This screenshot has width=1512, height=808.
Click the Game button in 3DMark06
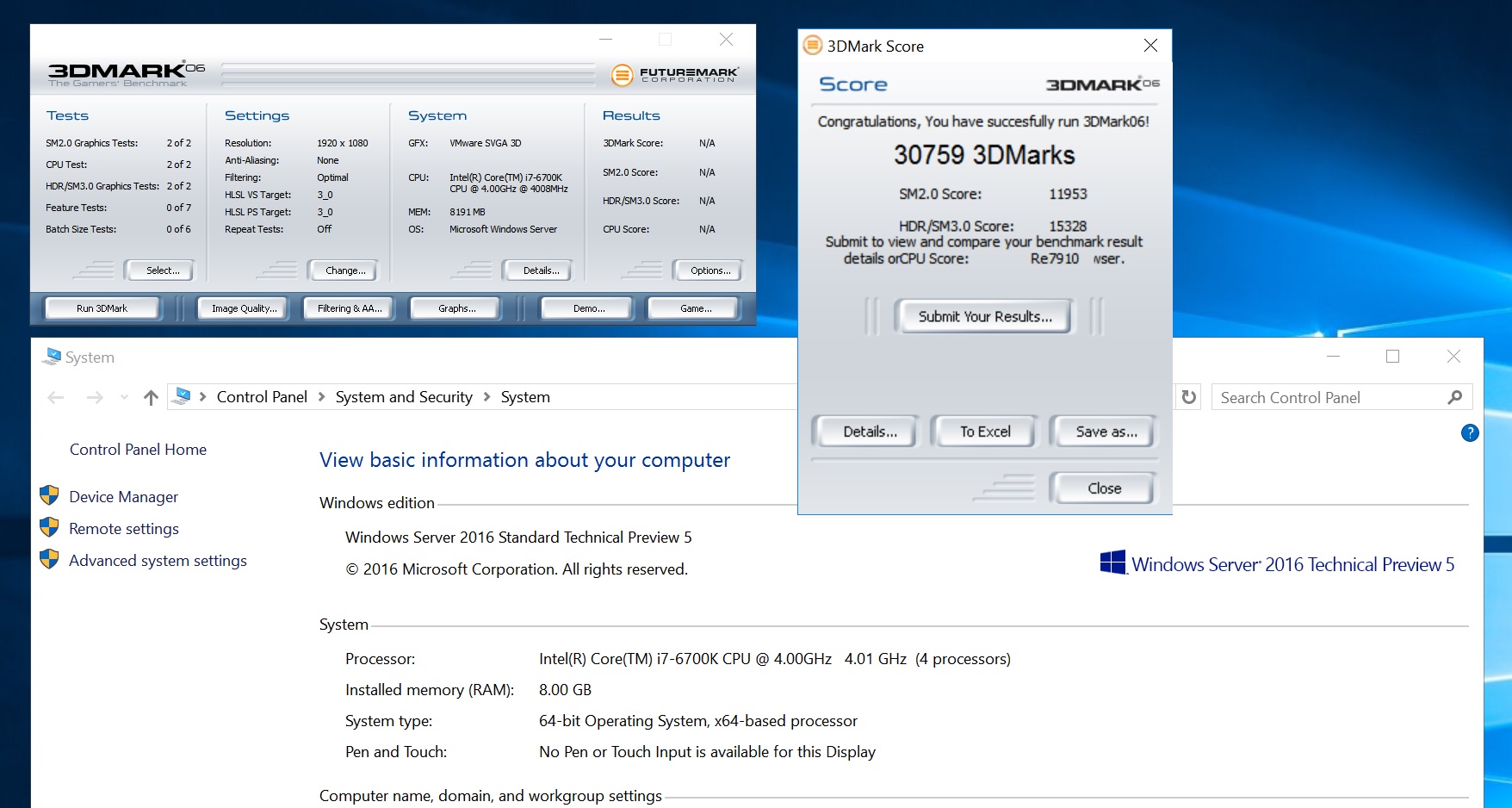click(696, 308)
